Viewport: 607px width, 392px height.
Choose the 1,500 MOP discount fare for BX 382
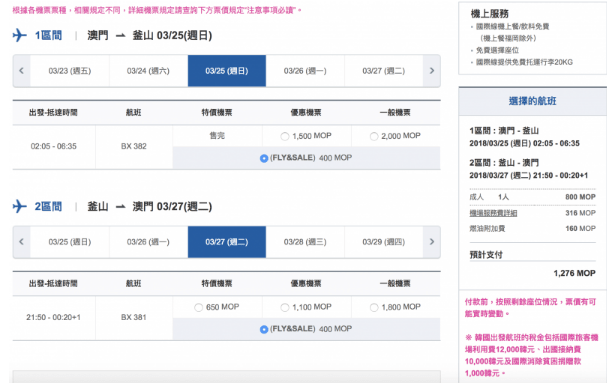pos(285,136)
